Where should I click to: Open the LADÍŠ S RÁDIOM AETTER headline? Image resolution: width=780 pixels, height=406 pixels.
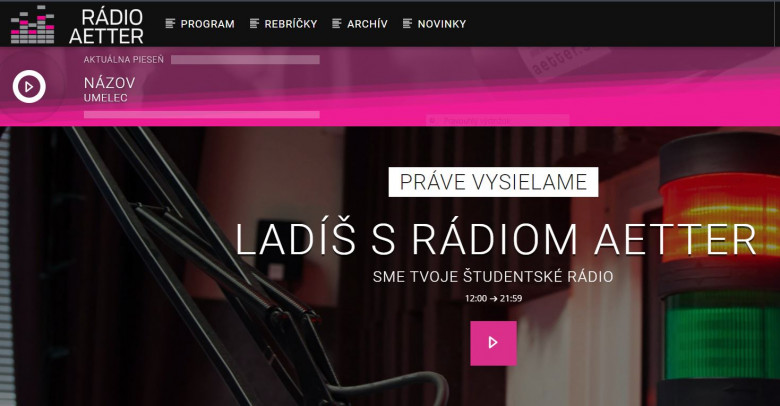point(496,240)
